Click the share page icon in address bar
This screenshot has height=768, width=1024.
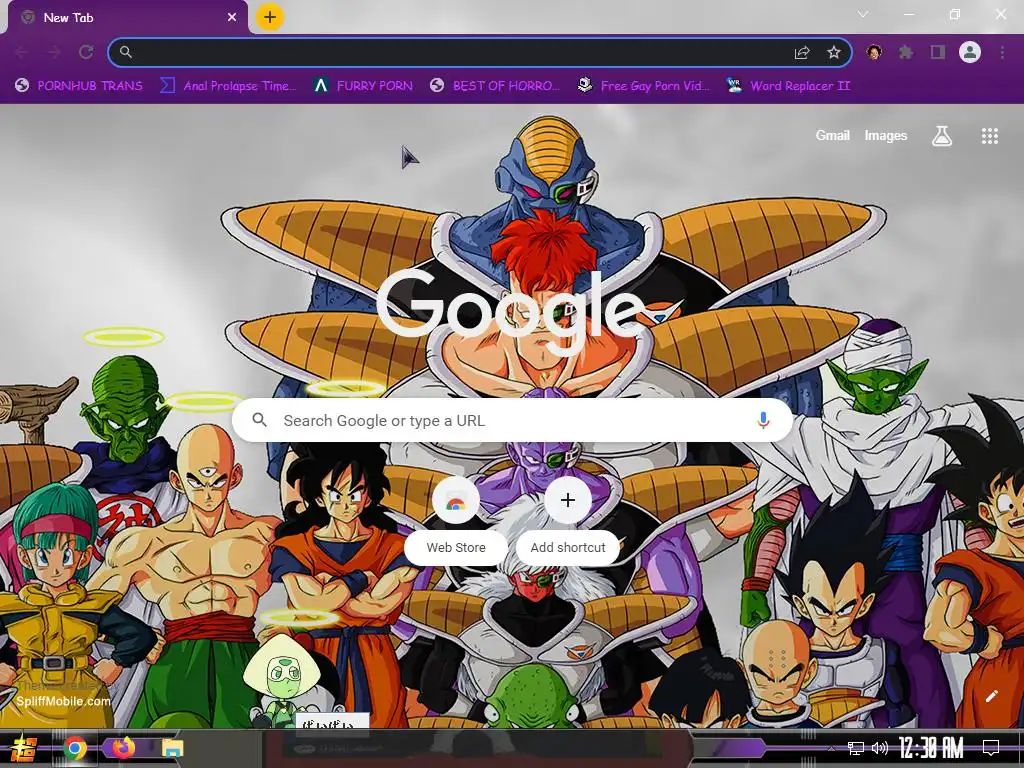tap(802, 52)
